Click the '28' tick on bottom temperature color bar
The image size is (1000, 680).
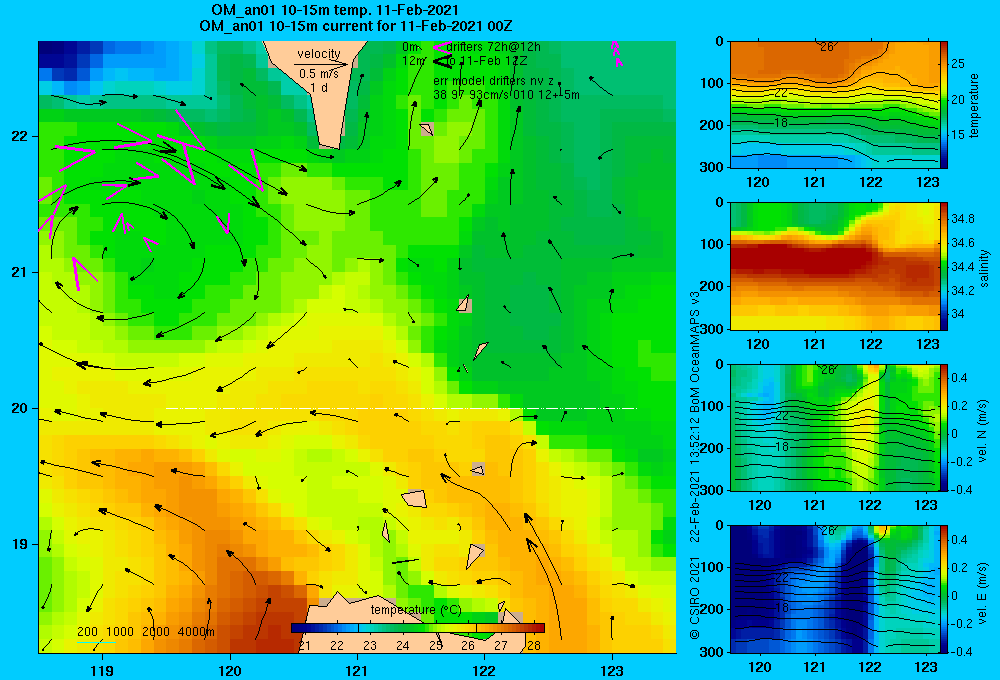[x=534, y=646]
